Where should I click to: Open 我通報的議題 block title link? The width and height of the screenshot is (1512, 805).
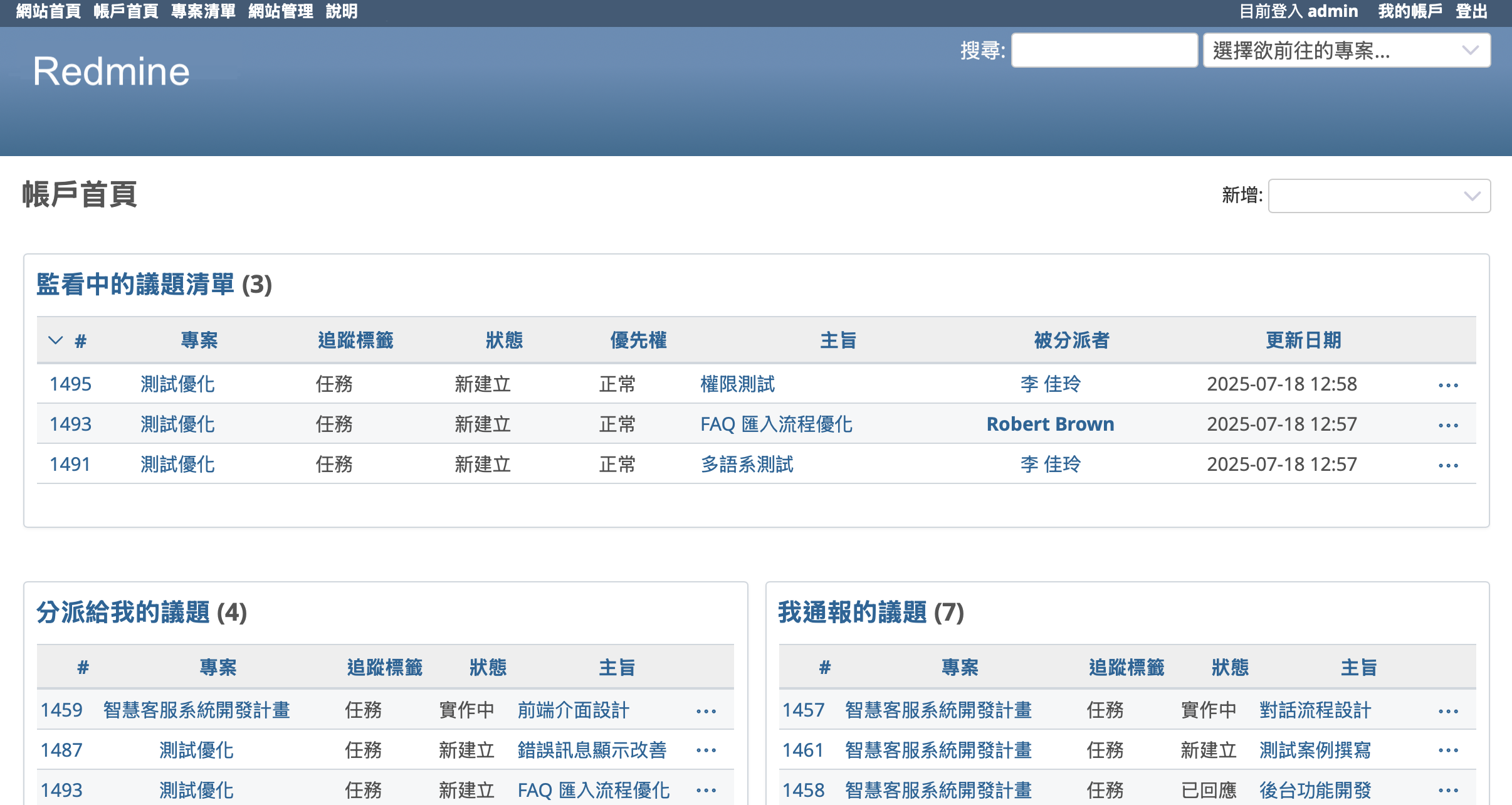pyautogui.click(x=853, y=613)
